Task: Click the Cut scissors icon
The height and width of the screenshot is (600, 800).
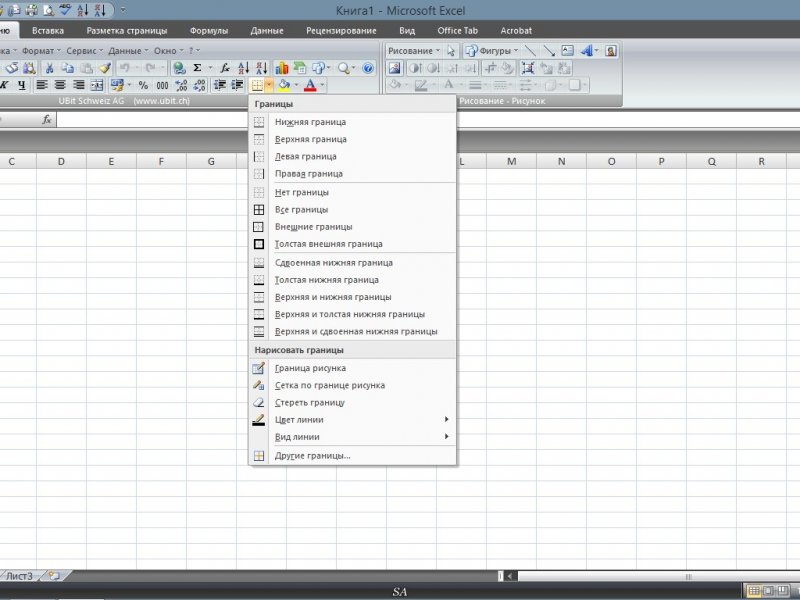Action: (x=49, y=68)
